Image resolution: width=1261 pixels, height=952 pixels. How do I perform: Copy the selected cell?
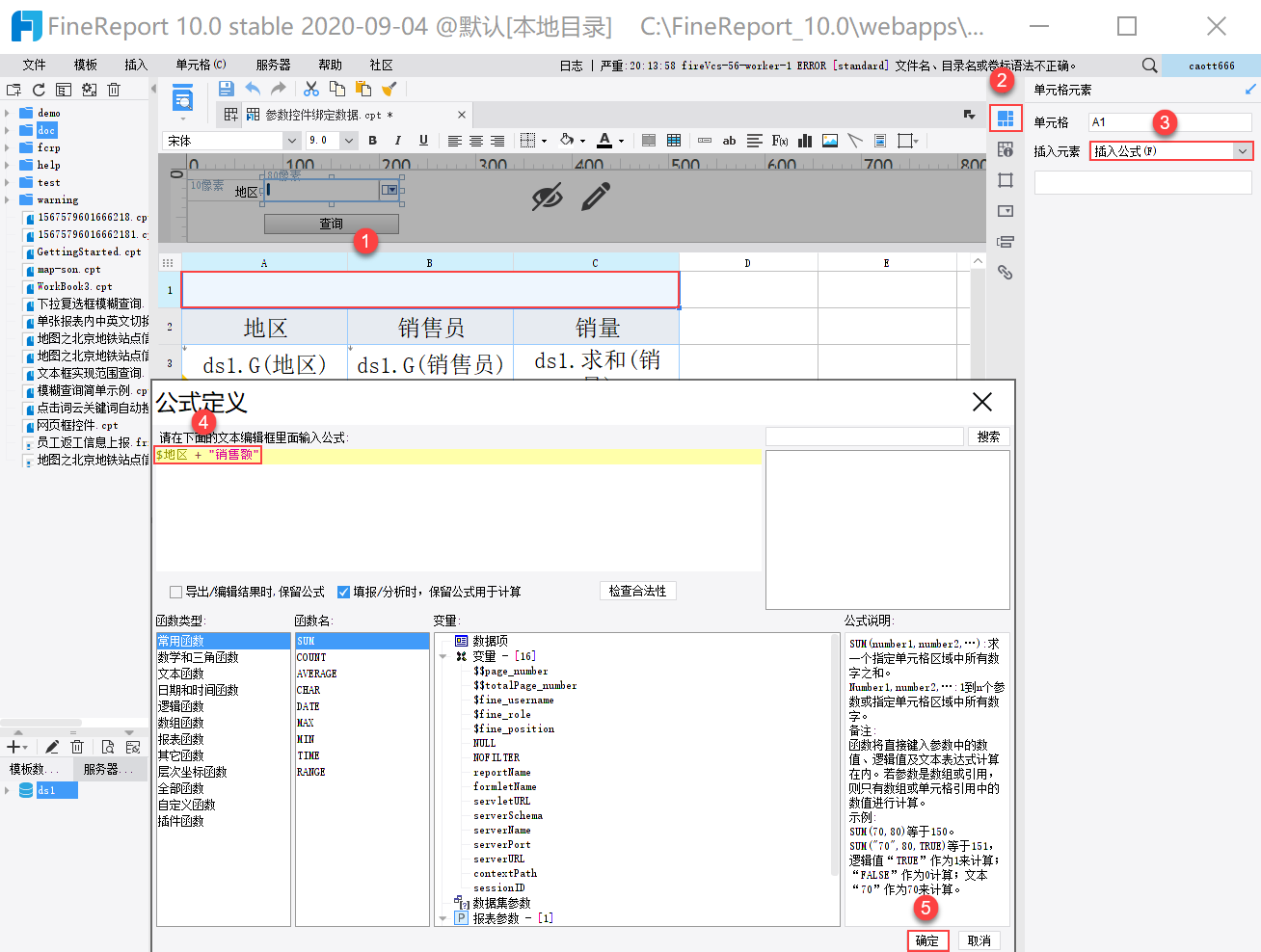337,89
